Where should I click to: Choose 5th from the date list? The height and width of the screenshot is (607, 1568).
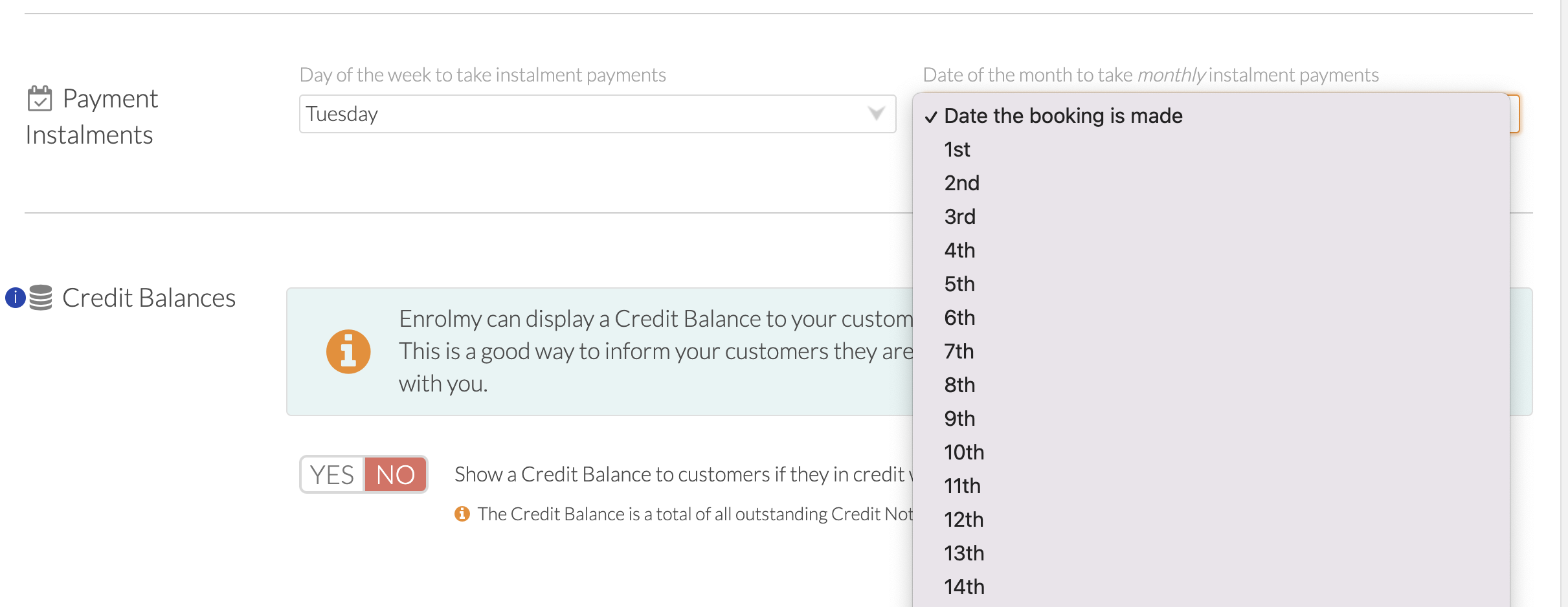[x=1211, y=284]
